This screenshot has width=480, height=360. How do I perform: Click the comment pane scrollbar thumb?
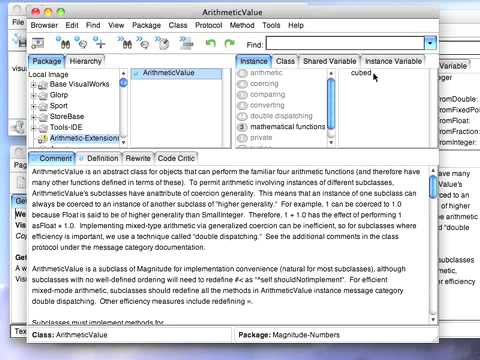point(433,187)
